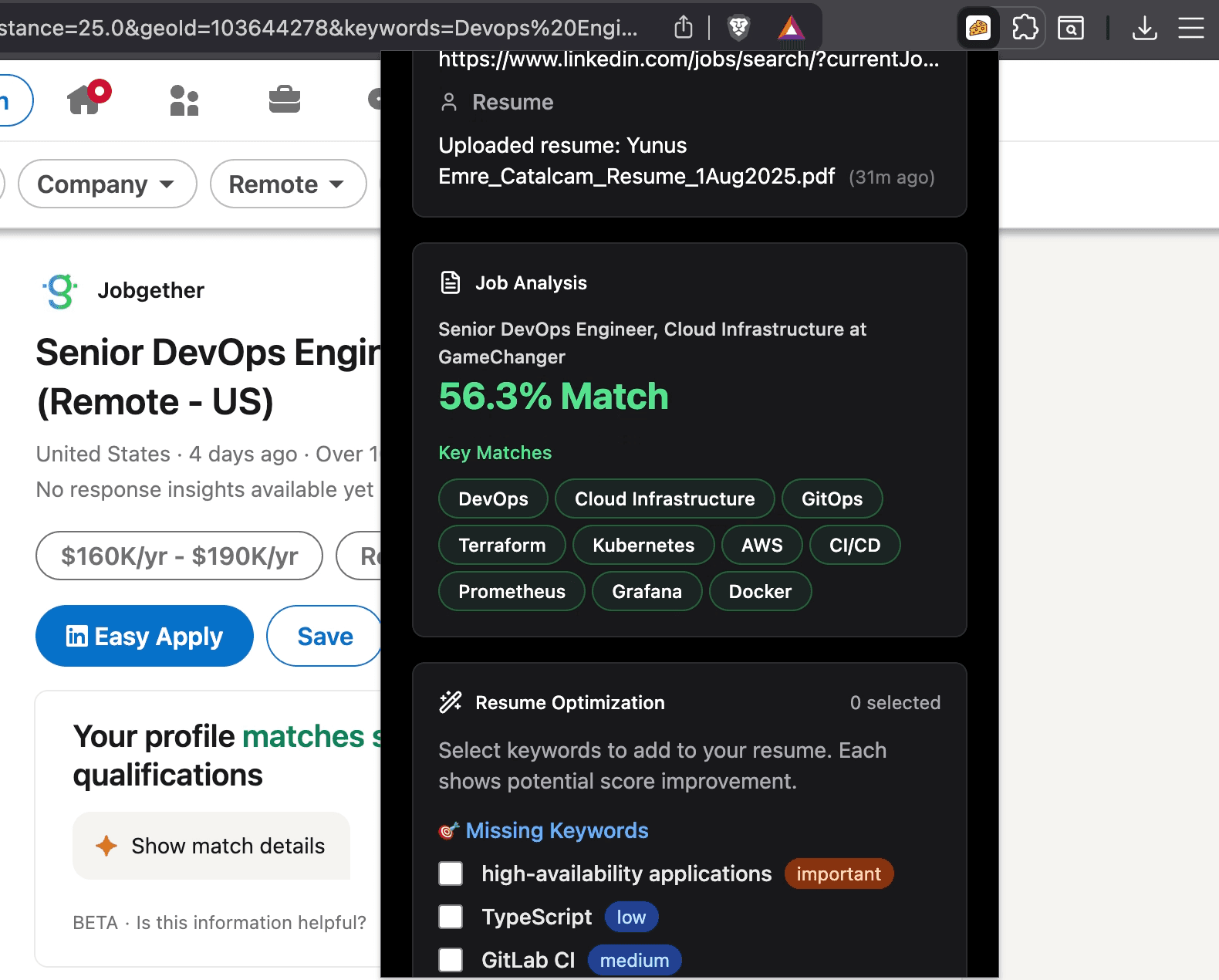The height and width of the screenshot is (980, 1219).
Task: Click the Brave Rewards triangle icon
Action: [x=791, y=29]
